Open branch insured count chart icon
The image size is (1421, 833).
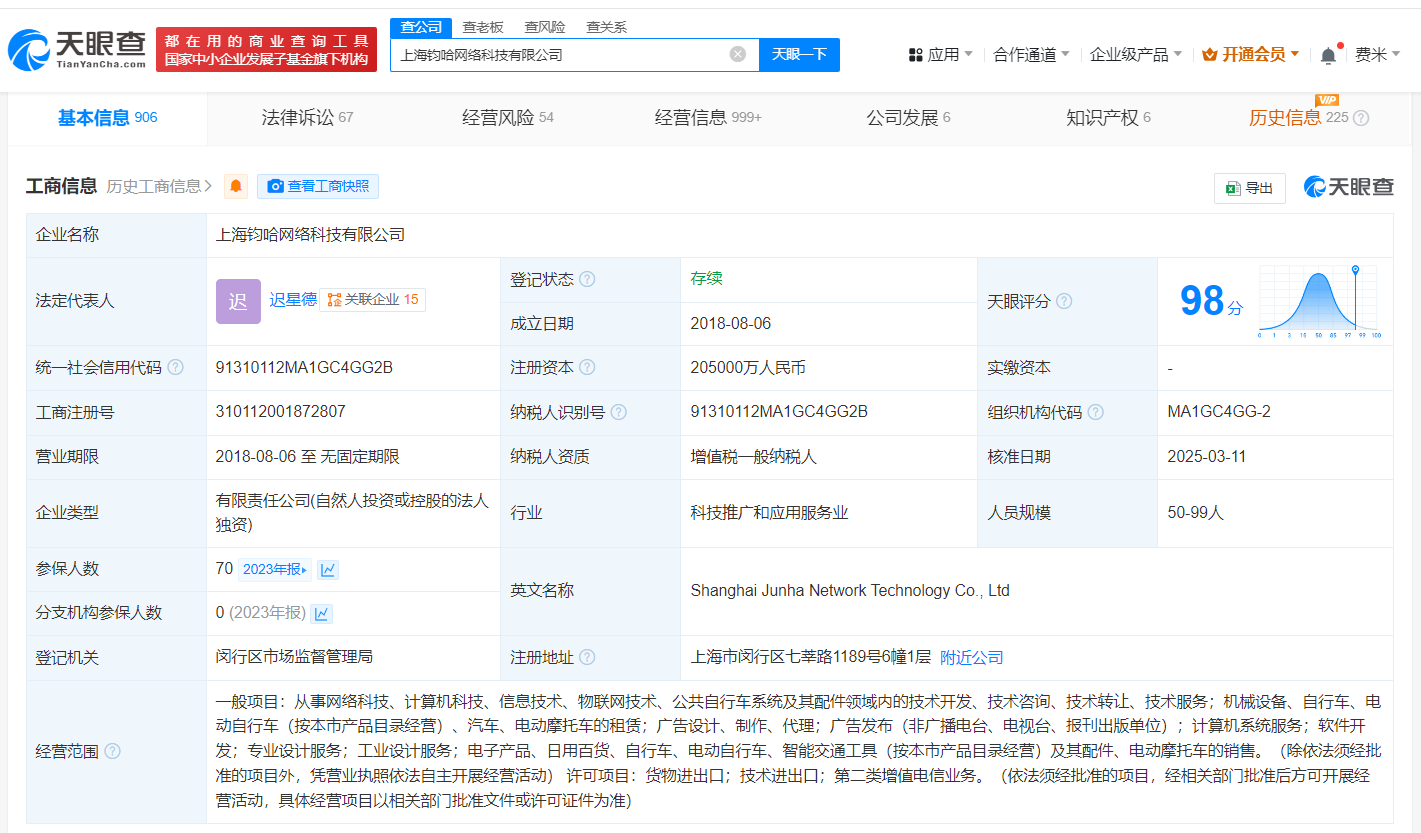point(321,613)
